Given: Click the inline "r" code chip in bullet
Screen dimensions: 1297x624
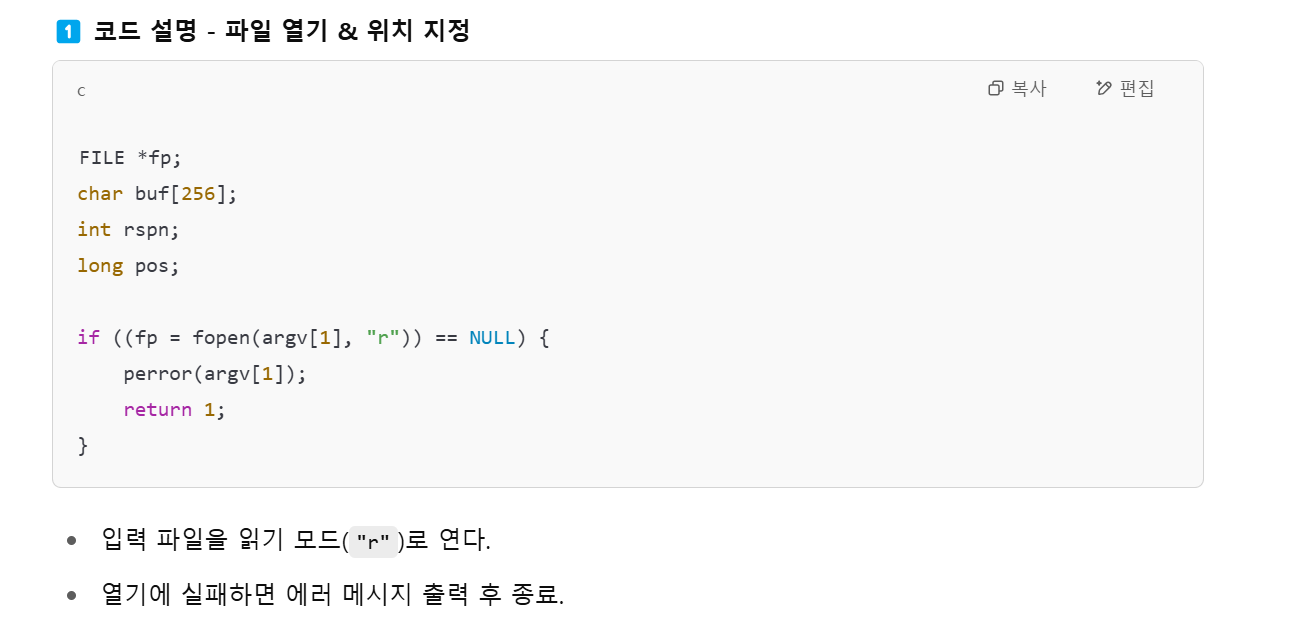Looking at the screenshot, I should (373, 541).
